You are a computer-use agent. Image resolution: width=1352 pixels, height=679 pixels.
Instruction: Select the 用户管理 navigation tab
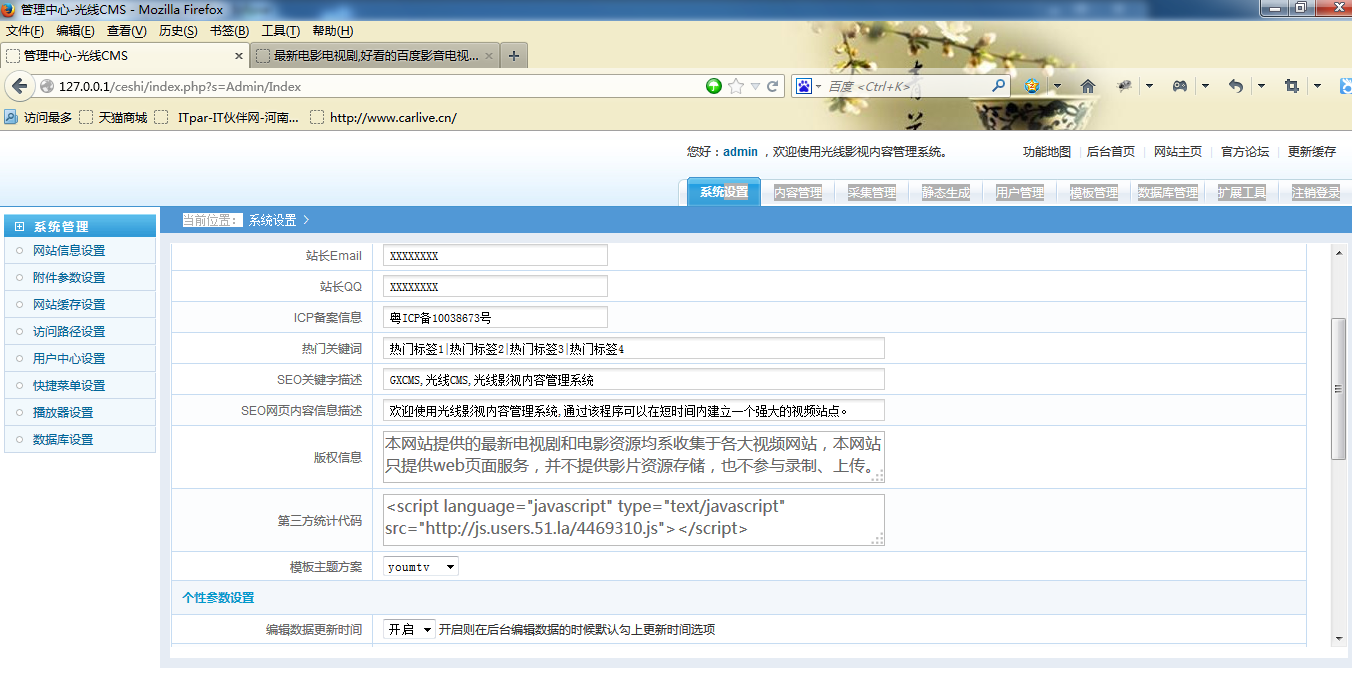tap(1020, 193)
